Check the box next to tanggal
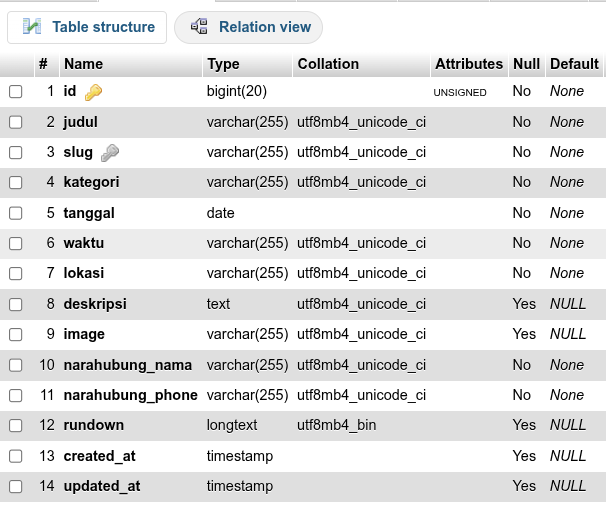 15,213
